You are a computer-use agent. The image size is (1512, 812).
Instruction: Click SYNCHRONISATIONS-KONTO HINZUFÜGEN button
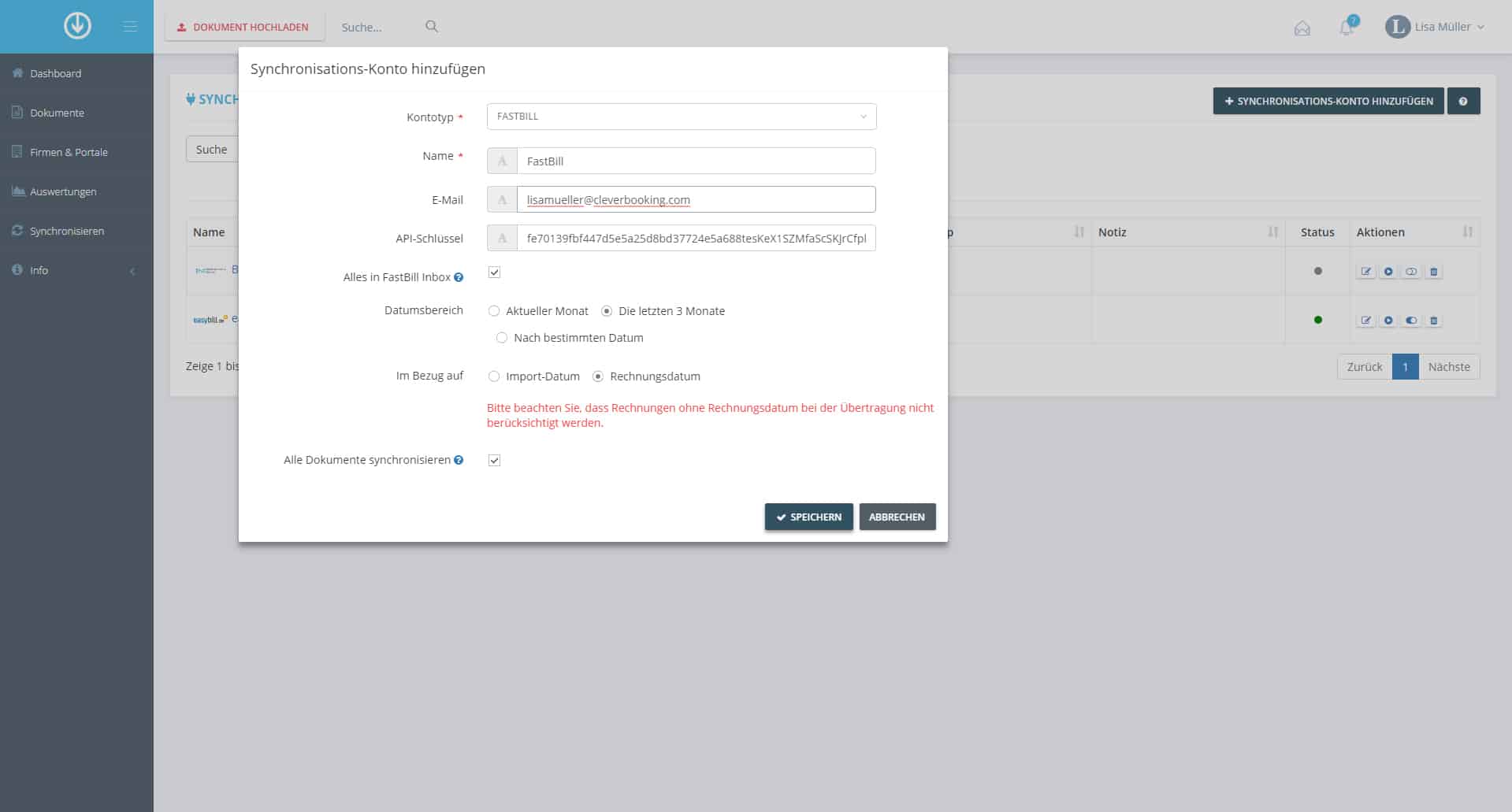tap(1328, 101)
